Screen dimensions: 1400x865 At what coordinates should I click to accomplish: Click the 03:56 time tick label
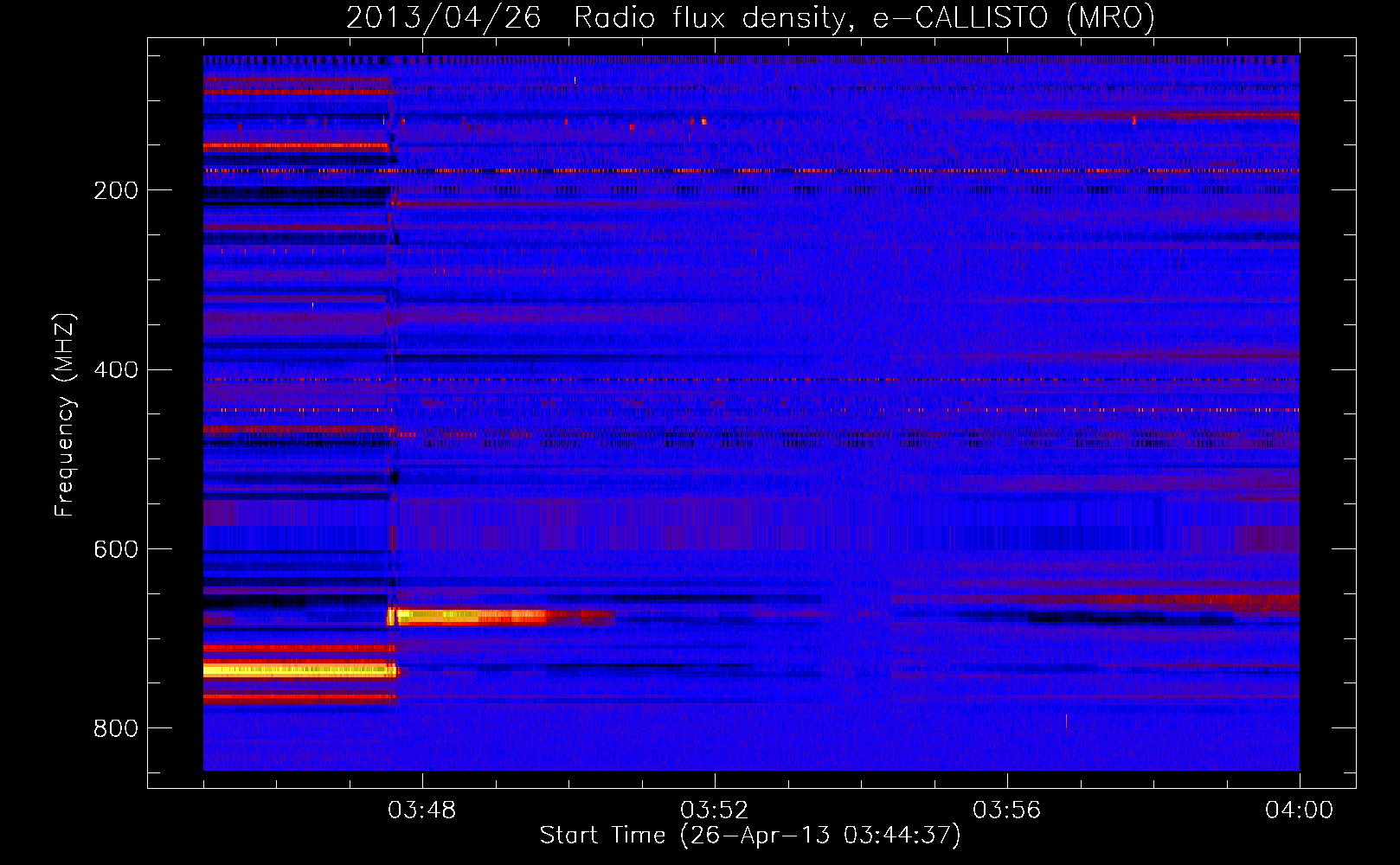click(1006, 811)
